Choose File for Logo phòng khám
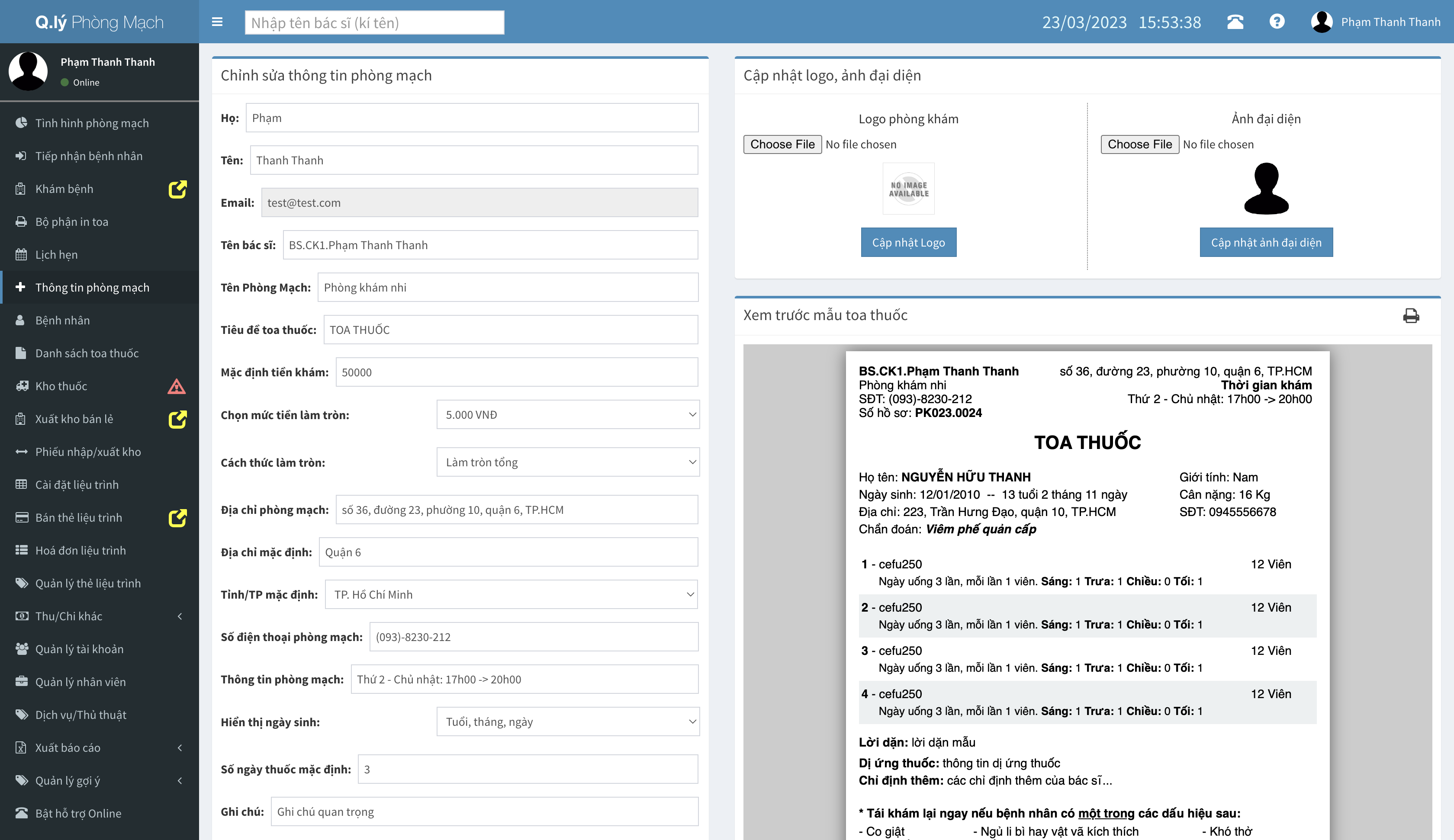The height and width of the screenshot is (840, 1454). pyautogui.click(x=782, y=144)
